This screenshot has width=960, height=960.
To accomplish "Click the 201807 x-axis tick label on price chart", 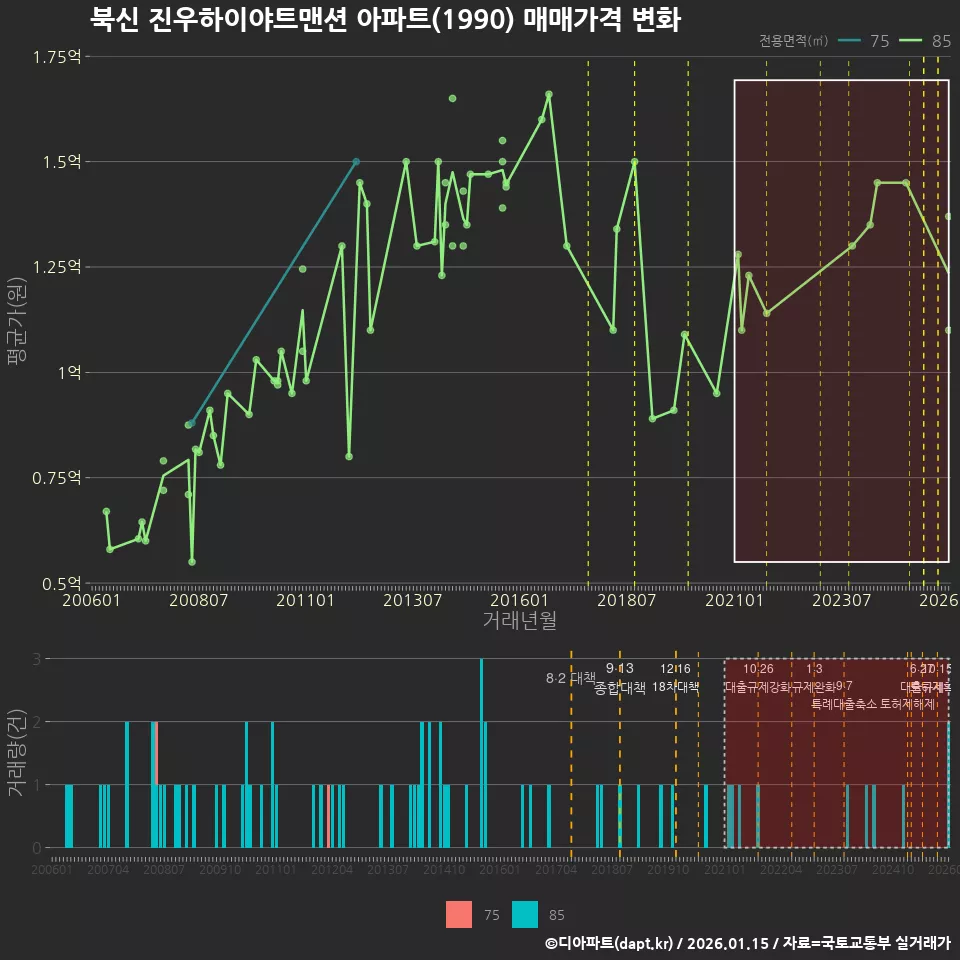I will coord(626,600).
